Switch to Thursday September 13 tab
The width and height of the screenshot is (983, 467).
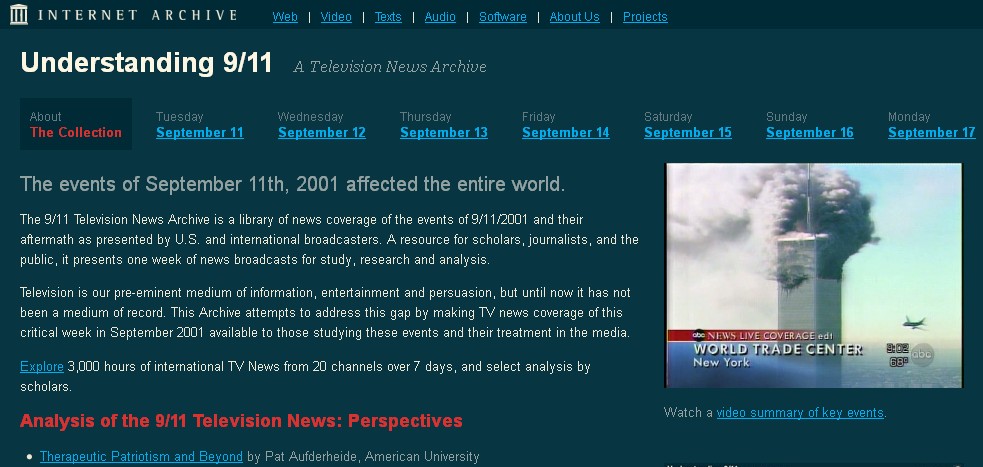point(444,132)
